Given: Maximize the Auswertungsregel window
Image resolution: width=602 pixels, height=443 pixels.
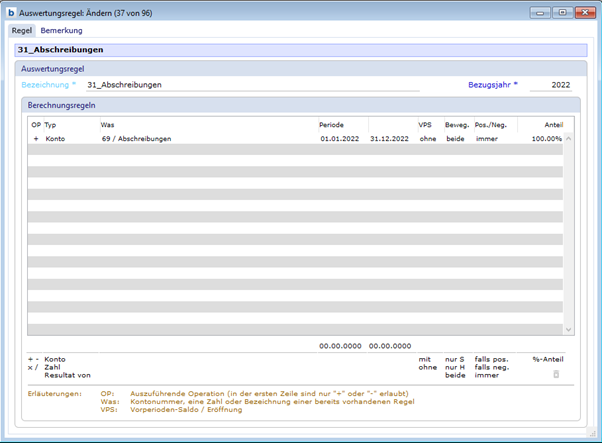Looking at the screenshot, I should 561,12.
